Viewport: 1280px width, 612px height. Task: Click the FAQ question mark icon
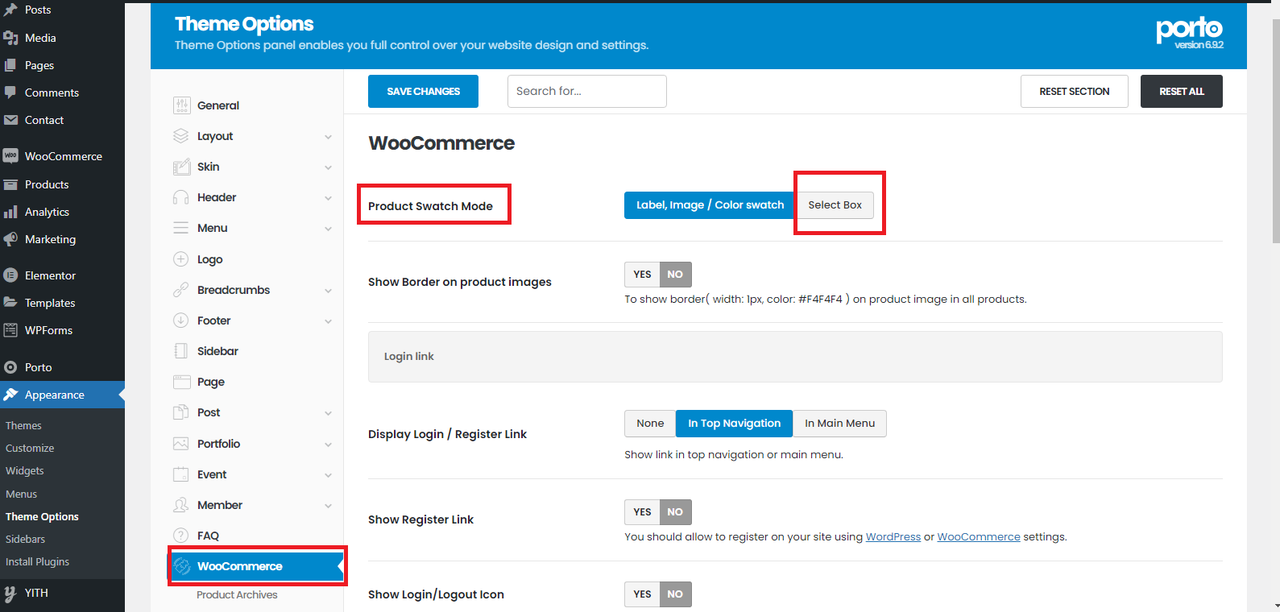tap(181, 536)
